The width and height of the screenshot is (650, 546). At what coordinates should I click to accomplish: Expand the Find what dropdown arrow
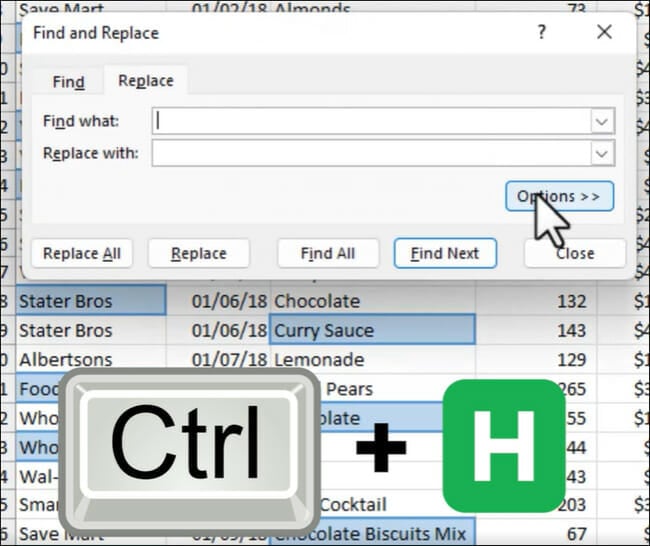coord(602,121)
